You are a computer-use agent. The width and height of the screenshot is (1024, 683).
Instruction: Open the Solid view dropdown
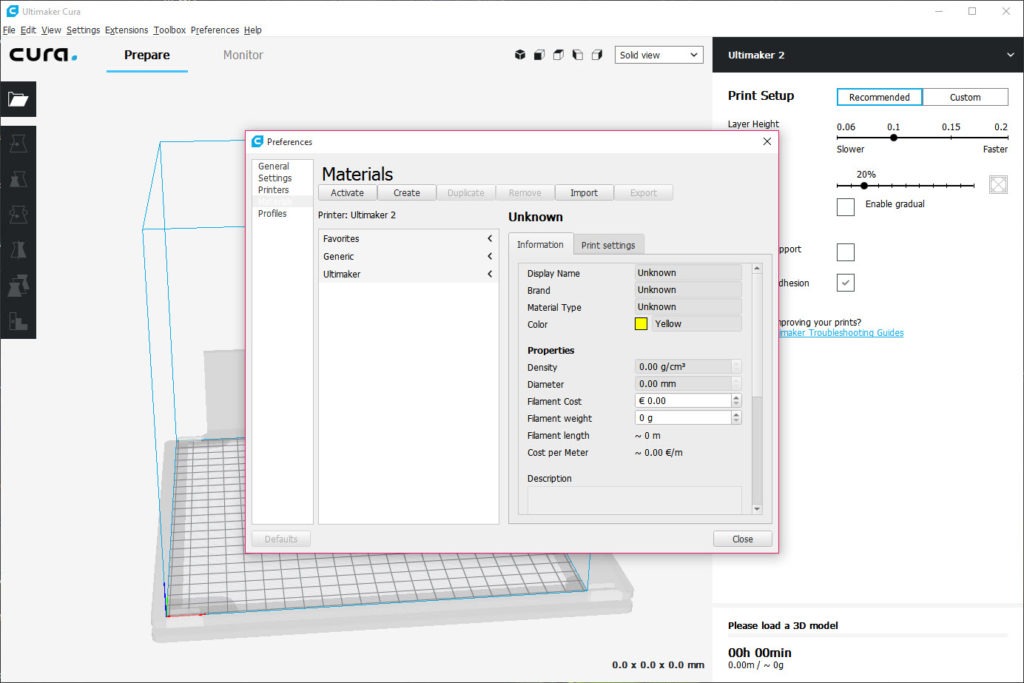coord(658,55)
